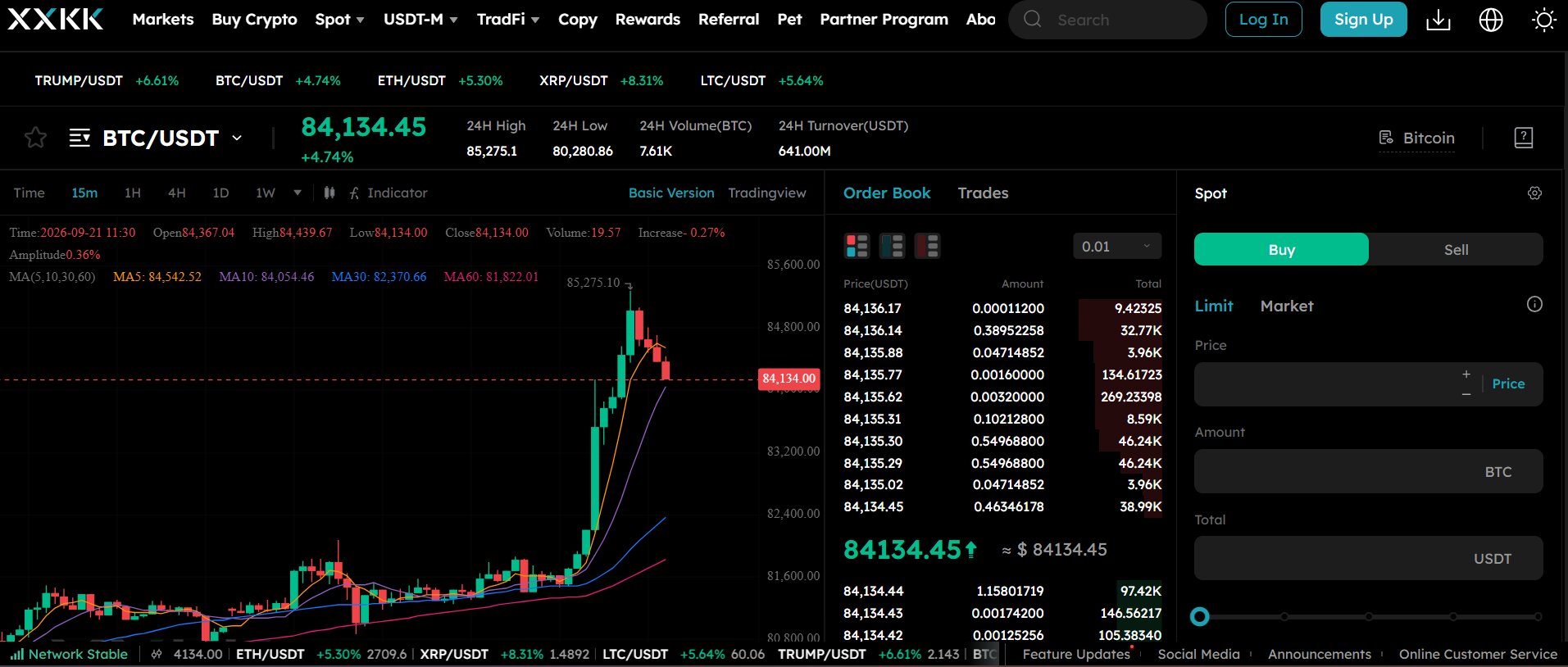This screenshot has width=1568, height=667.
Task: Click the Sign Up button
Action: coord(1363,20)
